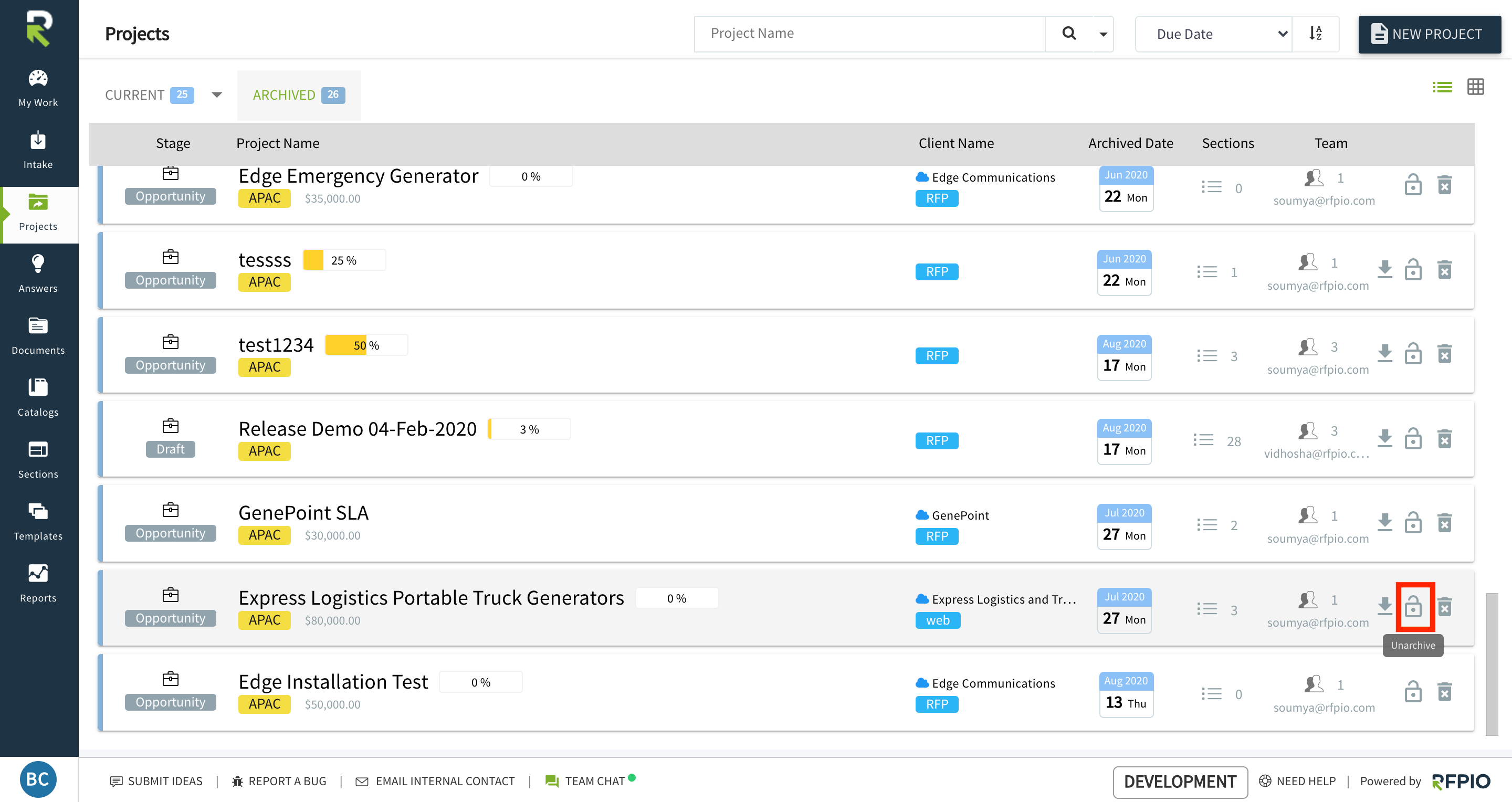
Task: Click EMAIL INTERNAL CONTACT link
Action: pos(436,781)
